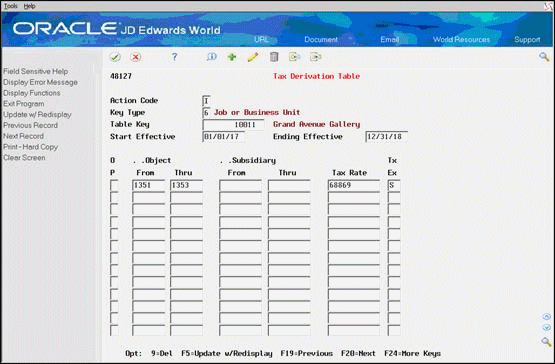Click the OP option field in the 1351 row
Screen dimensions: 555x364
click(114, 186)
